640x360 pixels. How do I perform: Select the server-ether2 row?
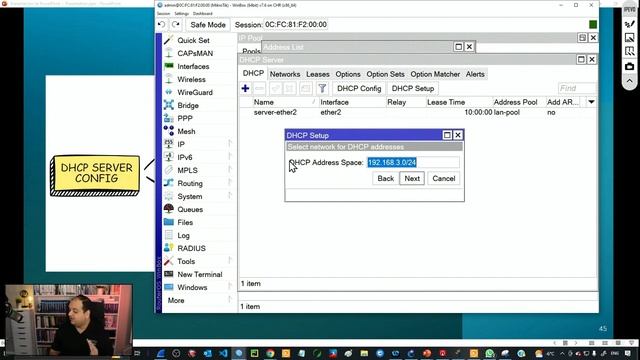coord(418,112)
